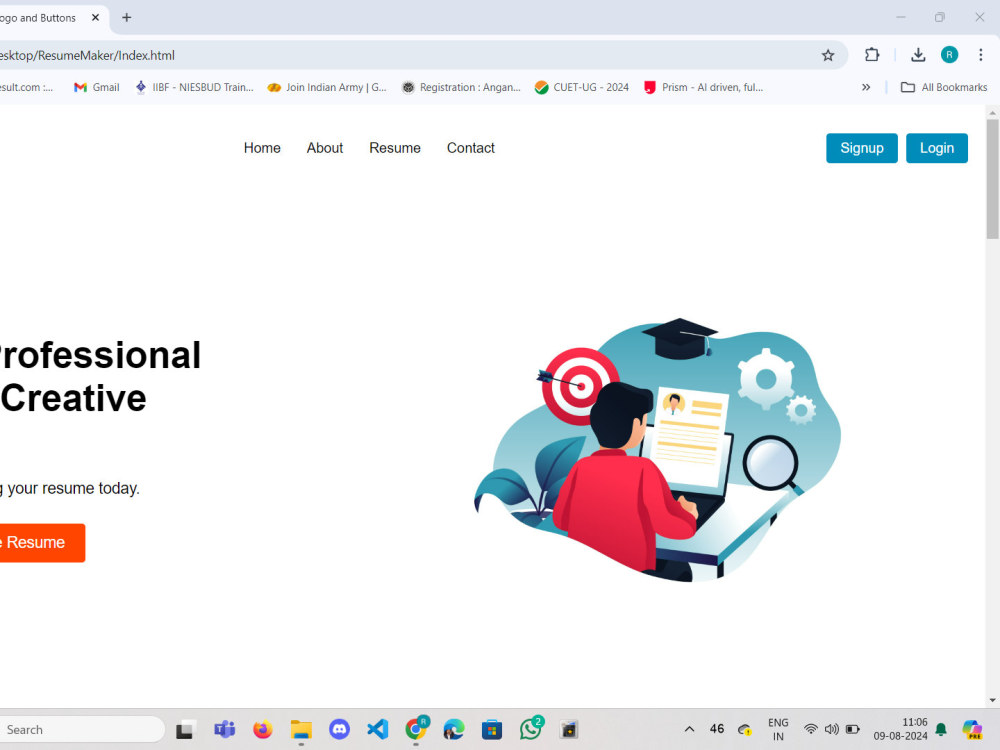Close the Logo and Buttons tab

(96, 18)
